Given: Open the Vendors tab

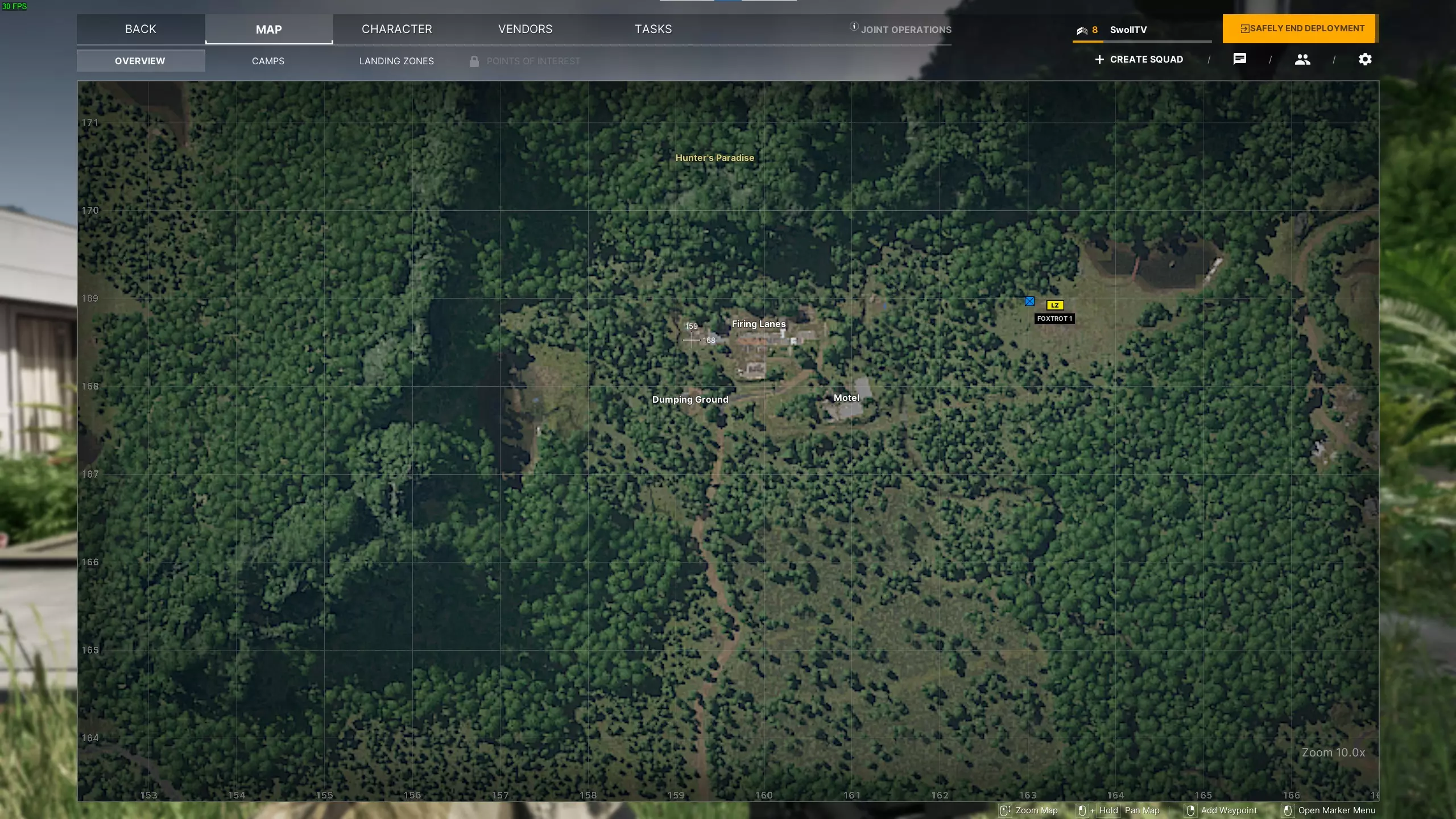Looking at the screenshot, I should coord(525,29).
